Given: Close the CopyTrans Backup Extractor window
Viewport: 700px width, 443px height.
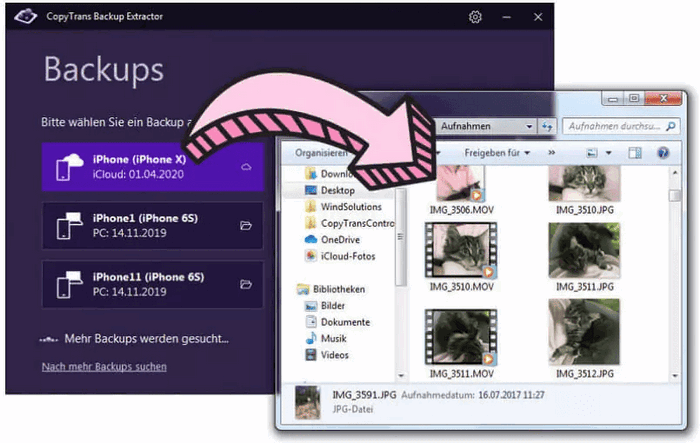Looking at the screenshot, I should coord(538,17).
